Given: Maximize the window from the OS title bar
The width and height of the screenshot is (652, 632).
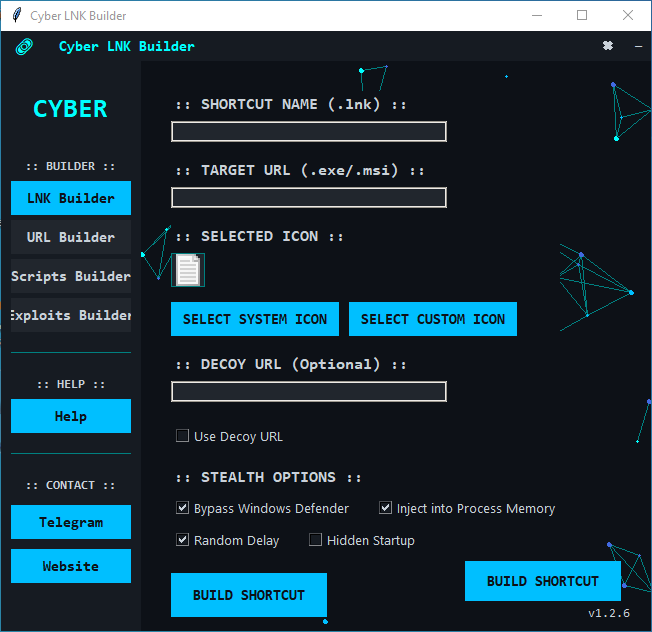Looking at the screenshot, I should [582, 15].
